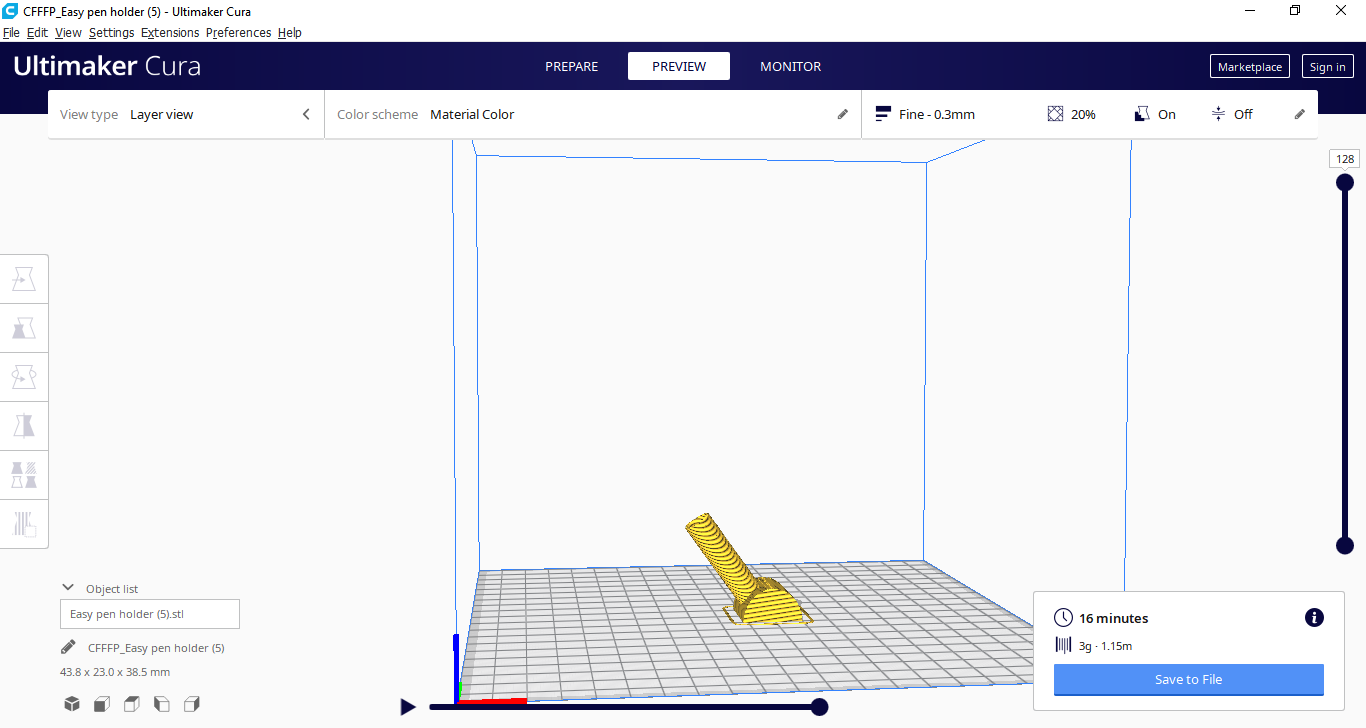
Task: Click upper handle of layer slider
Action: [x=1345, y=182]
